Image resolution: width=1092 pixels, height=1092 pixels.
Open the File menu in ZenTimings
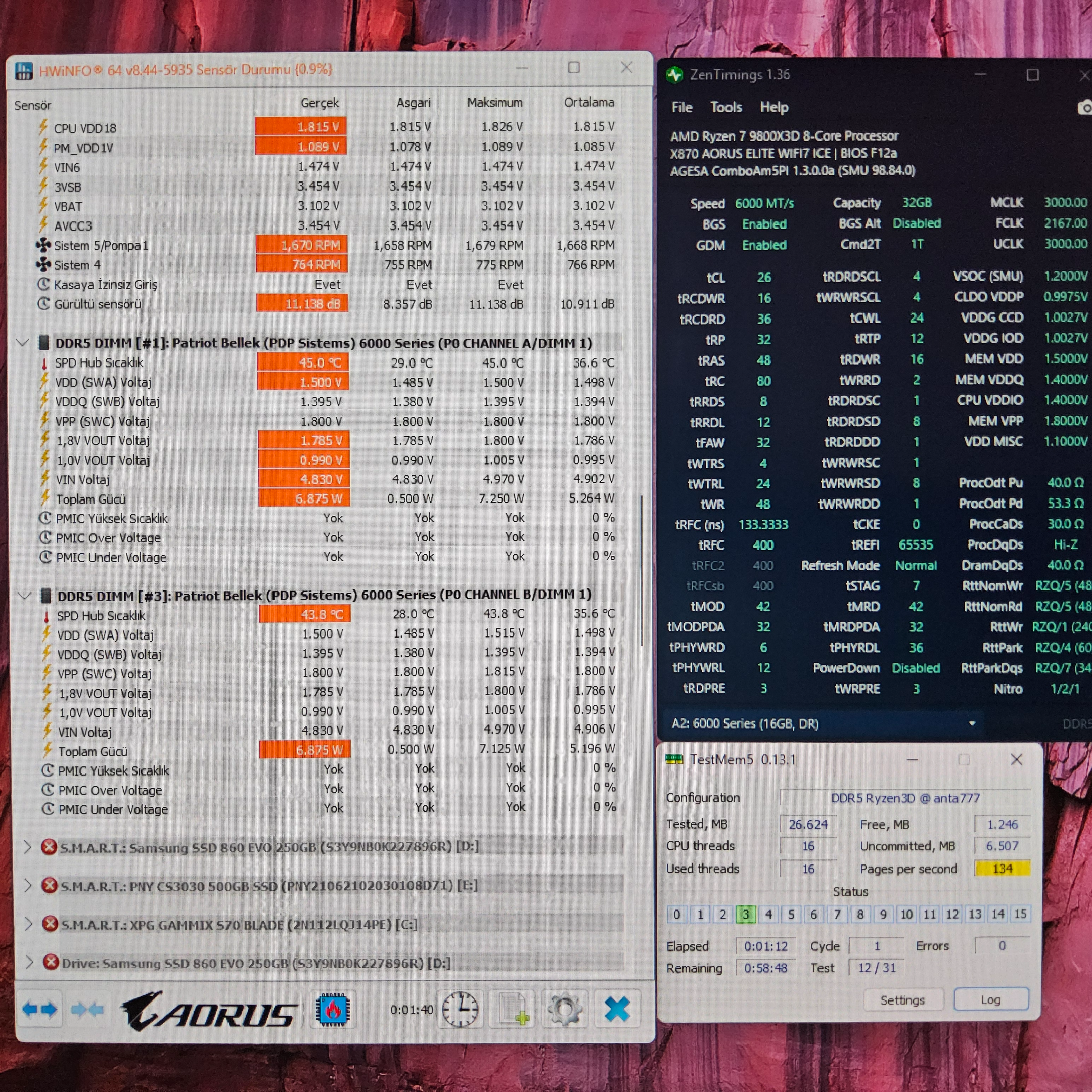pyautogui.click(x=681, y=107)
